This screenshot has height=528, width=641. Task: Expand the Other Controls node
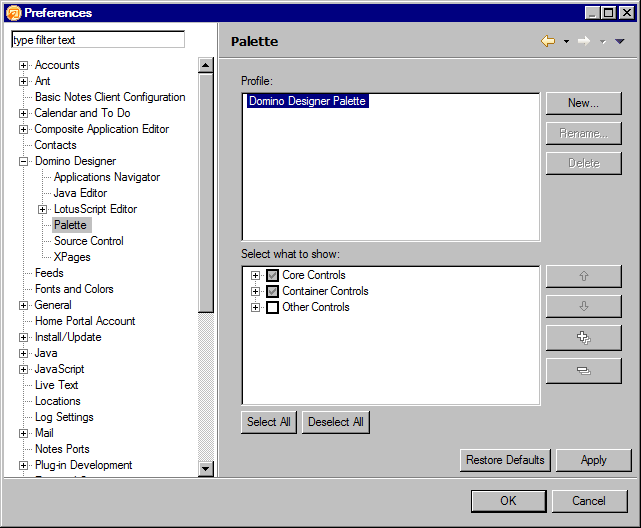(255, 307)
